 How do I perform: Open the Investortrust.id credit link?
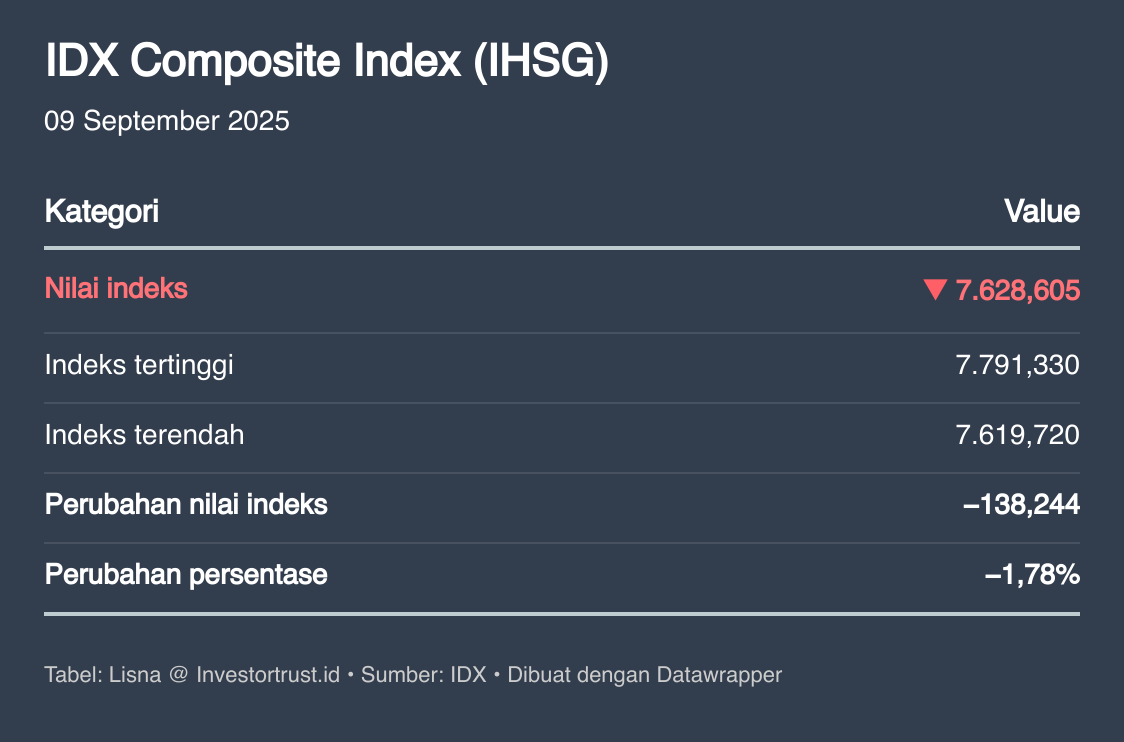[x=268, y=675]
